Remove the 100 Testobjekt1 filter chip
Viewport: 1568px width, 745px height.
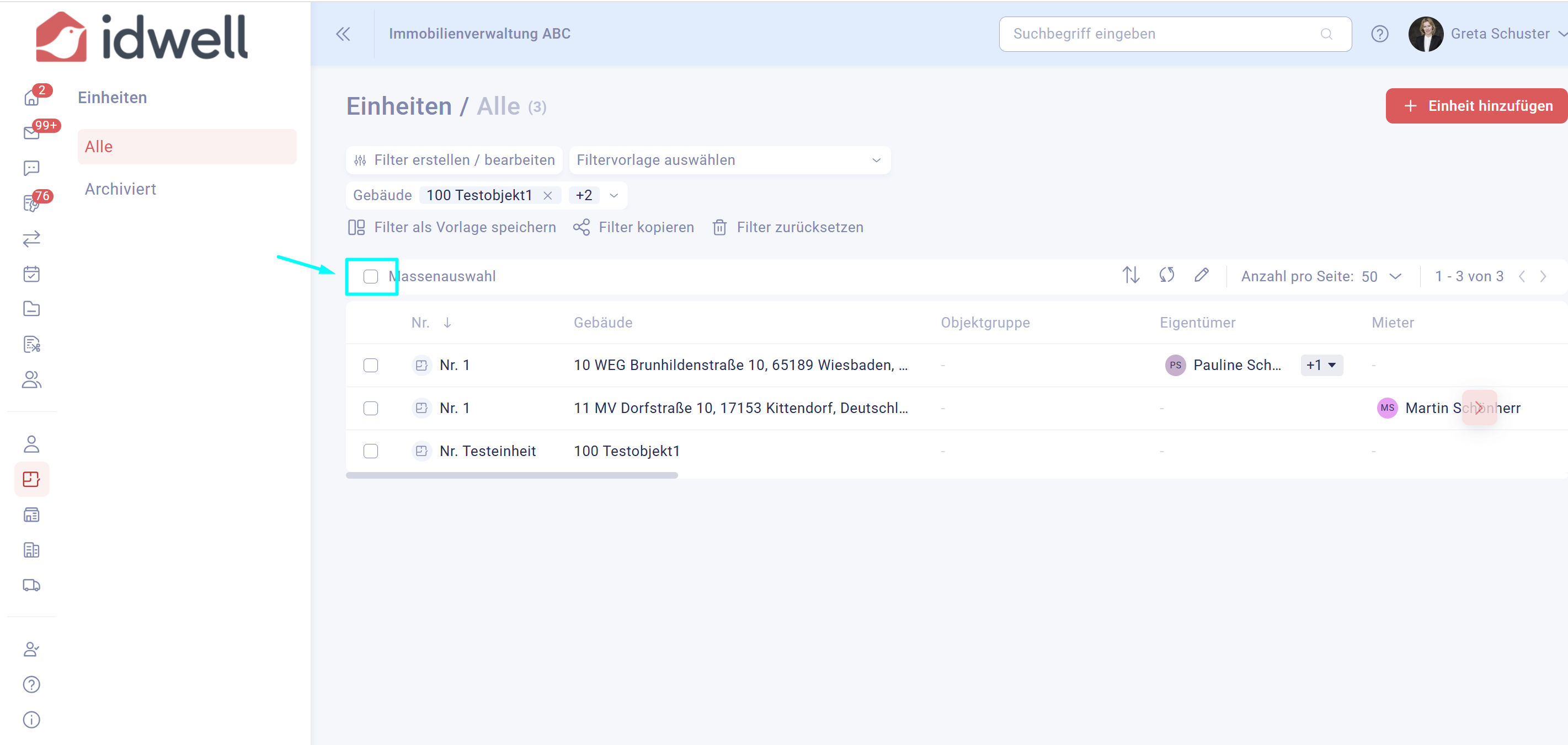548,195
